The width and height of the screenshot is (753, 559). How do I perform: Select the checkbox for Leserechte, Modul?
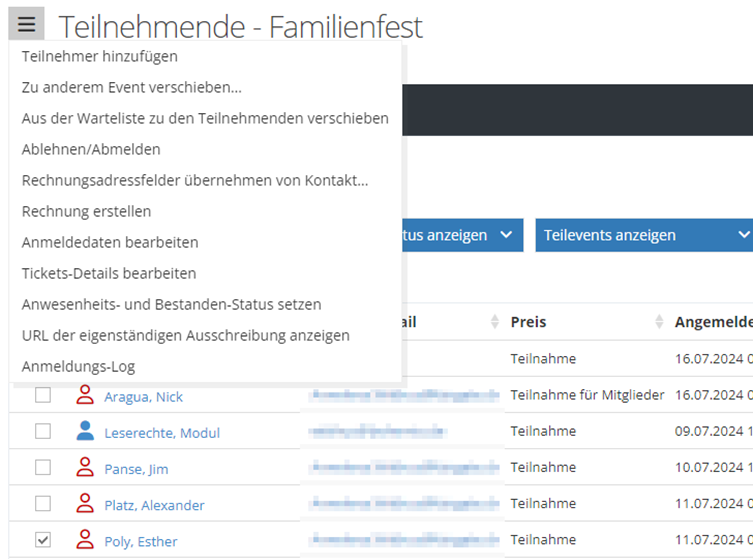(x=43, y=432)
